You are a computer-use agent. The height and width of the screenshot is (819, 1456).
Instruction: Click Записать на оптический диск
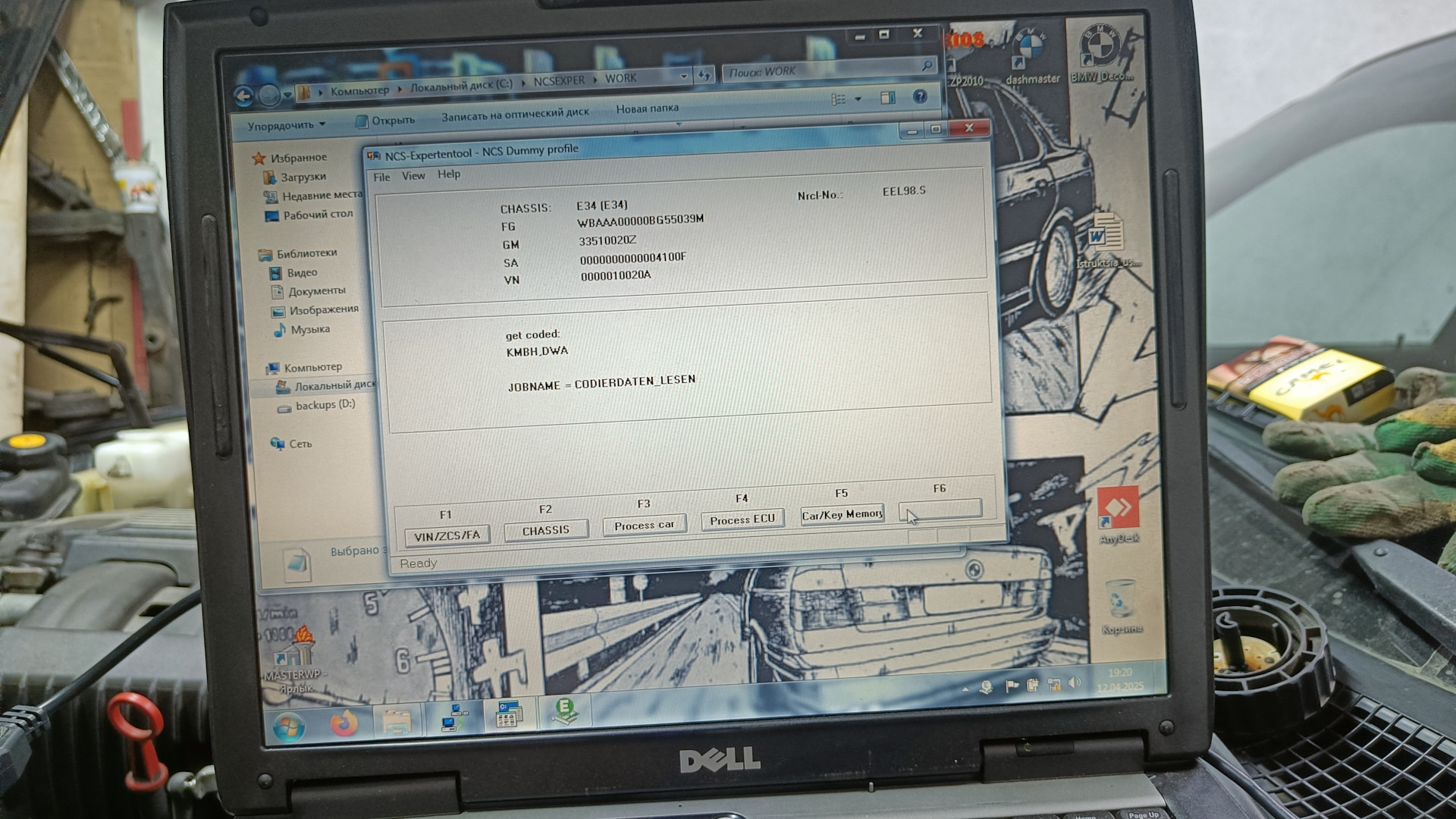coord(515,114)
